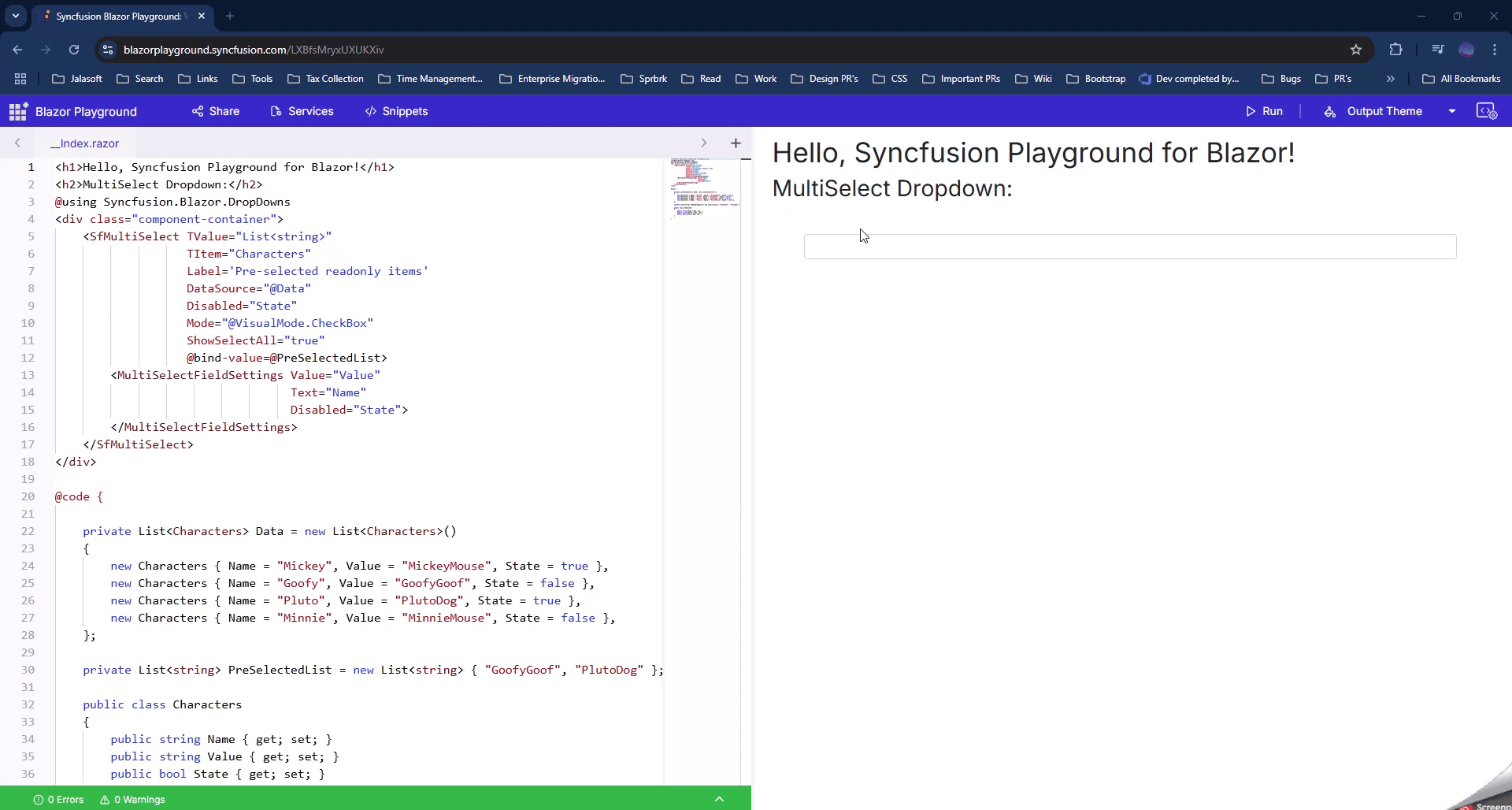Open the Bugs bookmark folder
1512x810 pixels.
1281,79
